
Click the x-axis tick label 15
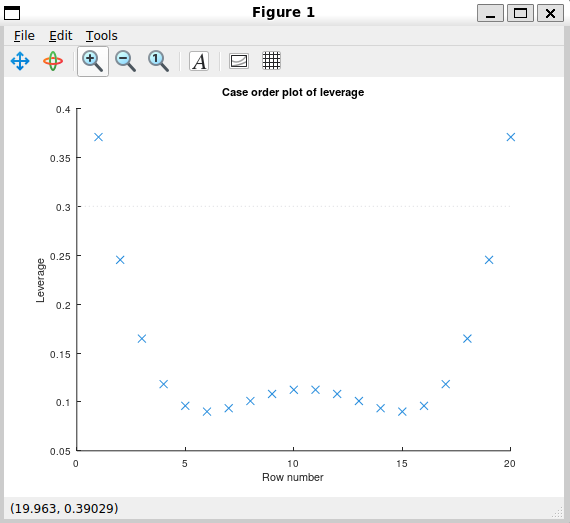click(x=402, y=464)
